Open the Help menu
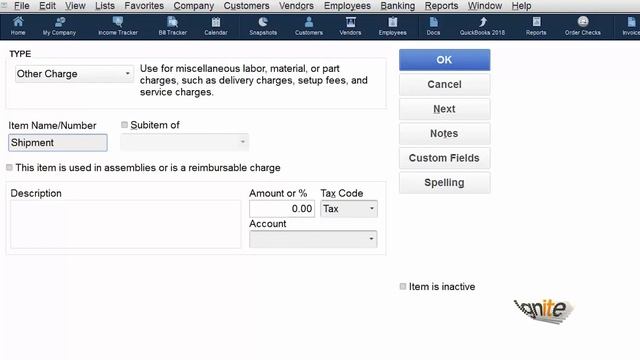The image size is (640, 360). (x=521, y=6)
